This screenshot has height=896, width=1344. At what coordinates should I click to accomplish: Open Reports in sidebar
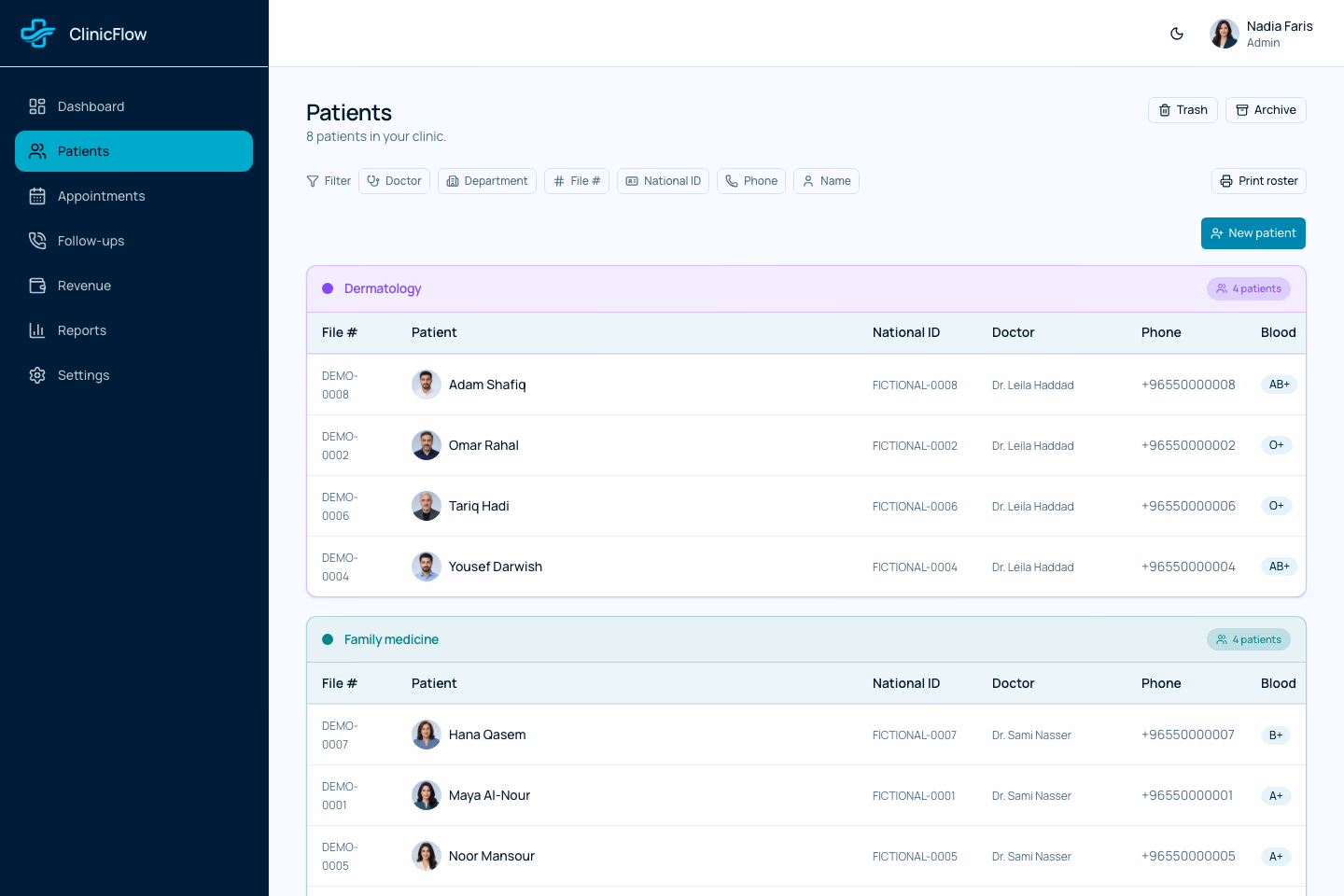[134, 330]
